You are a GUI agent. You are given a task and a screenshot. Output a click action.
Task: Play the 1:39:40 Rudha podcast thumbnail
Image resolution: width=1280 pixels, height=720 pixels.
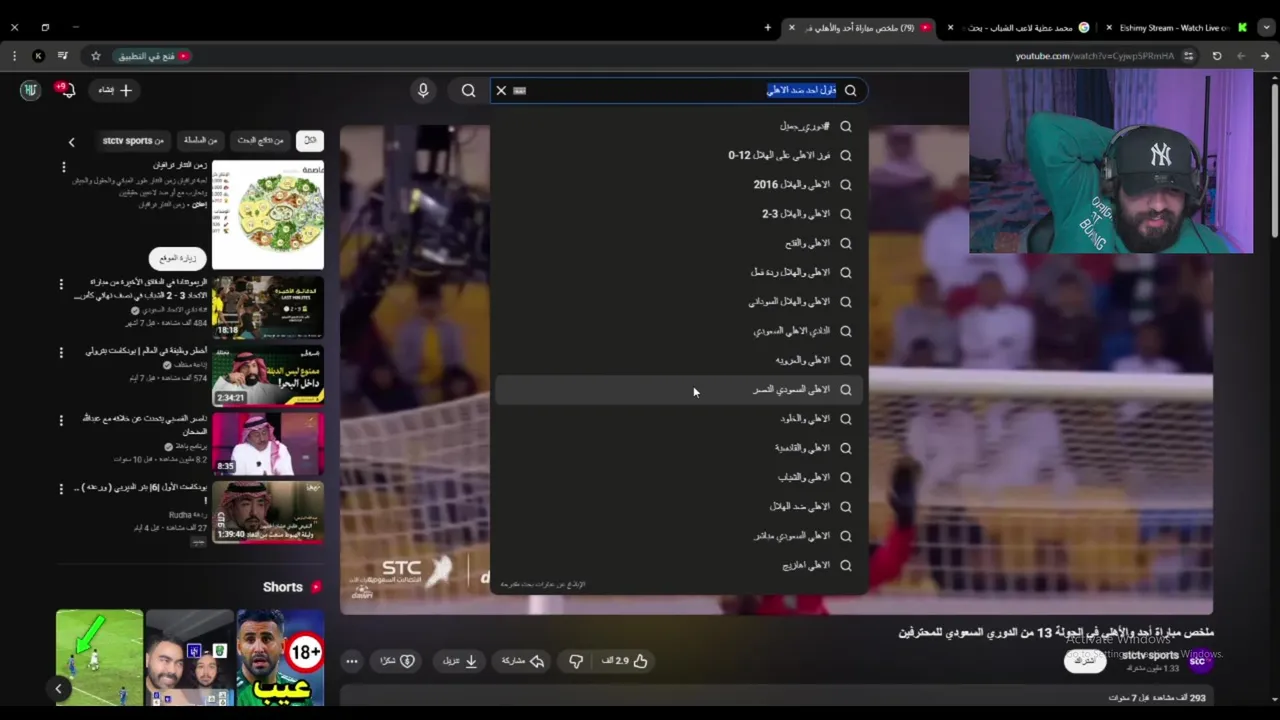(x=268, y=511)
